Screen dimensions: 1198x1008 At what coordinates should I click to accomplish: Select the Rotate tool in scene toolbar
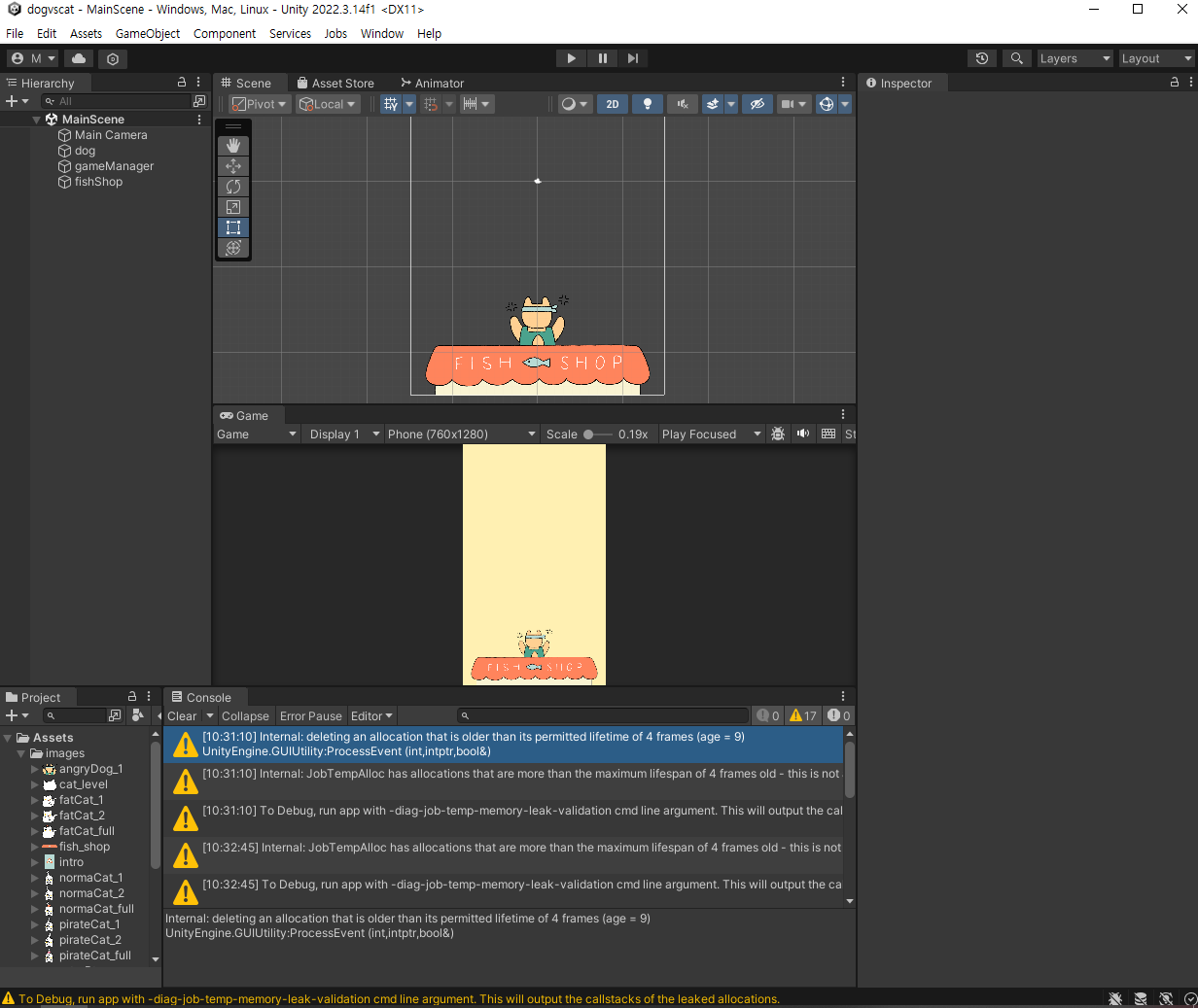pyautogui.click(x=233, y=187)
